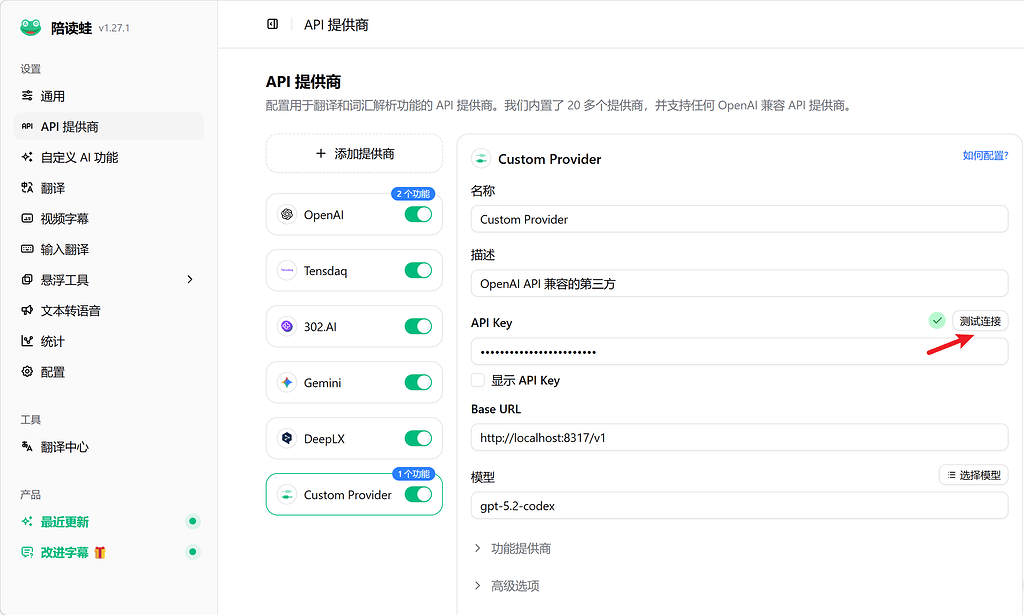This screenshot has height=615, width=1024.
Task: Click the green dot beside 最近更新
Action: 192,521
